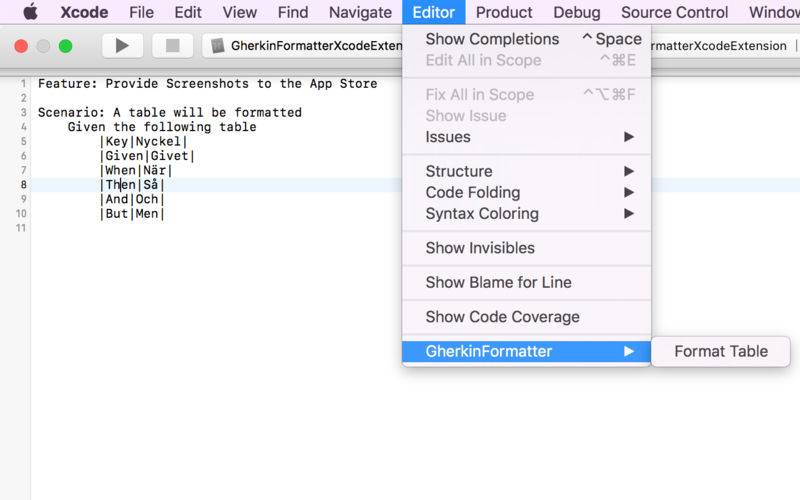Click line number 11 in the gutter

(20, 228)
